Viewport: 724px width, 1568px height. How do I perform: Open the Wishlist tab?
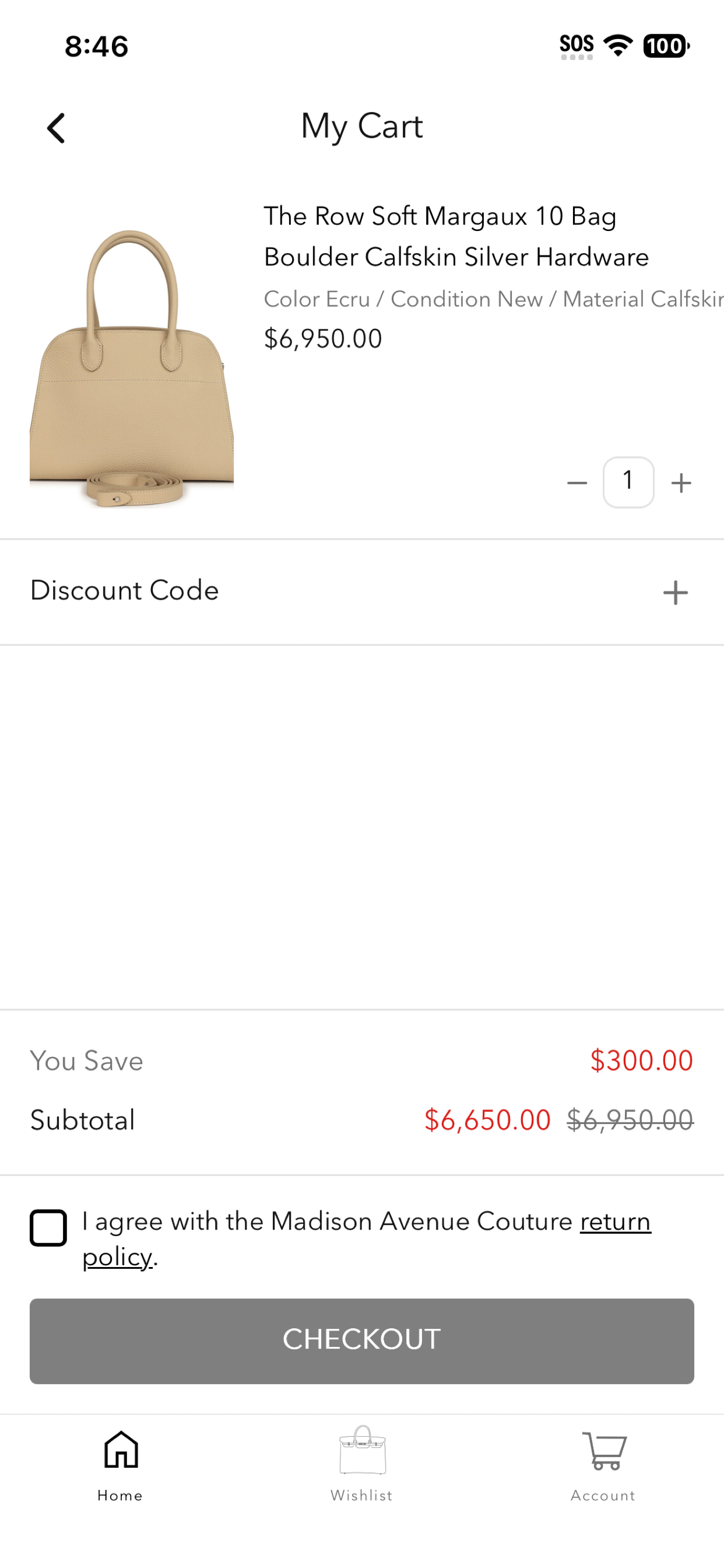click(x=362, y=1466)
